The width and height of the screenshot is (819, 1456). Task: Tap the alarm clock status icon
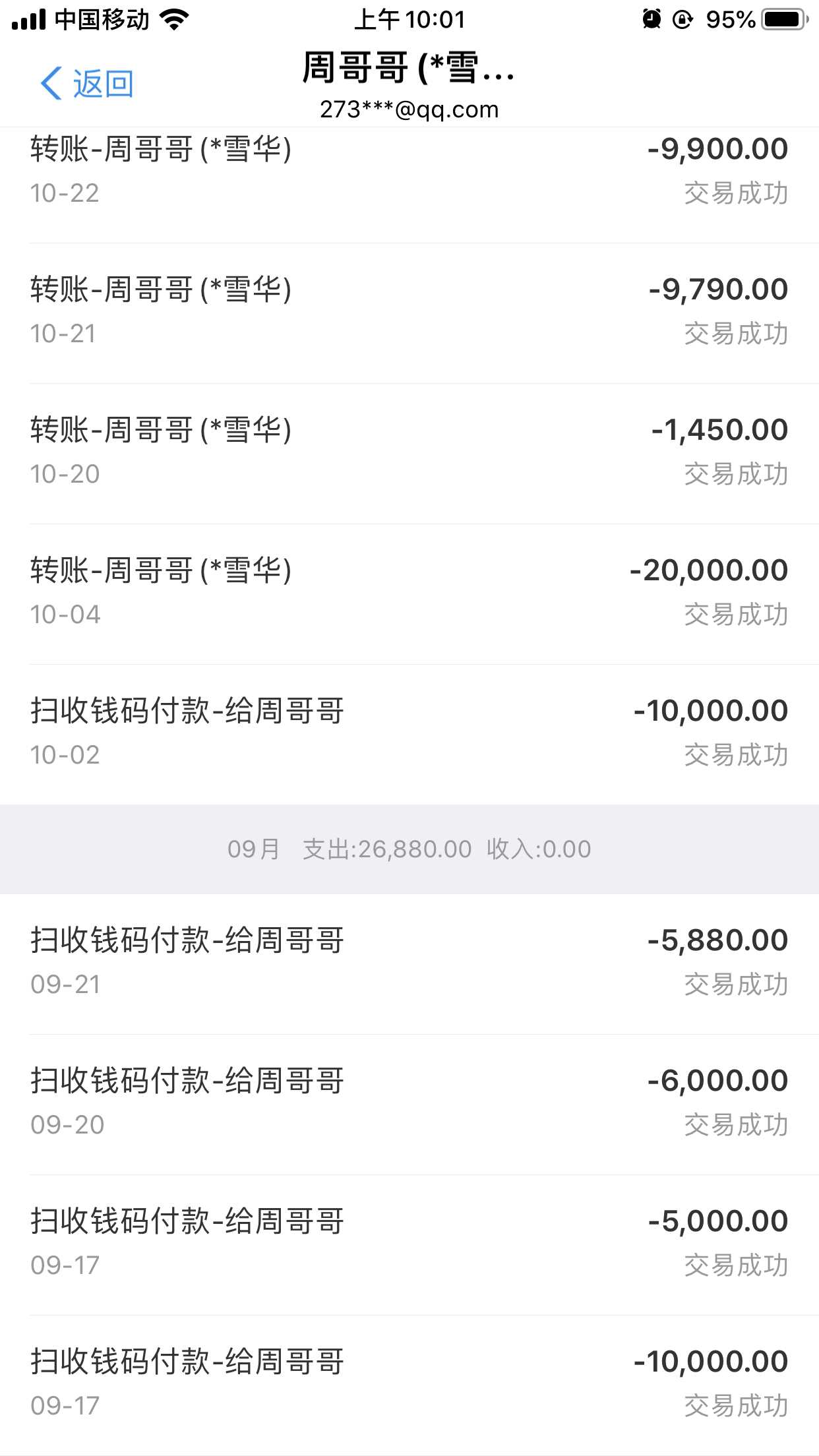pyautogui.click(x=652, y=19)
